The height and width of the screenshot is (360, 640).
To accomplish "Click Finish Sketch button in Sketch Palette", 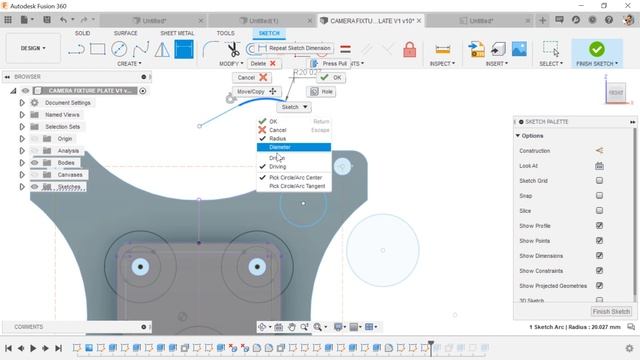I will click(611, 311).
